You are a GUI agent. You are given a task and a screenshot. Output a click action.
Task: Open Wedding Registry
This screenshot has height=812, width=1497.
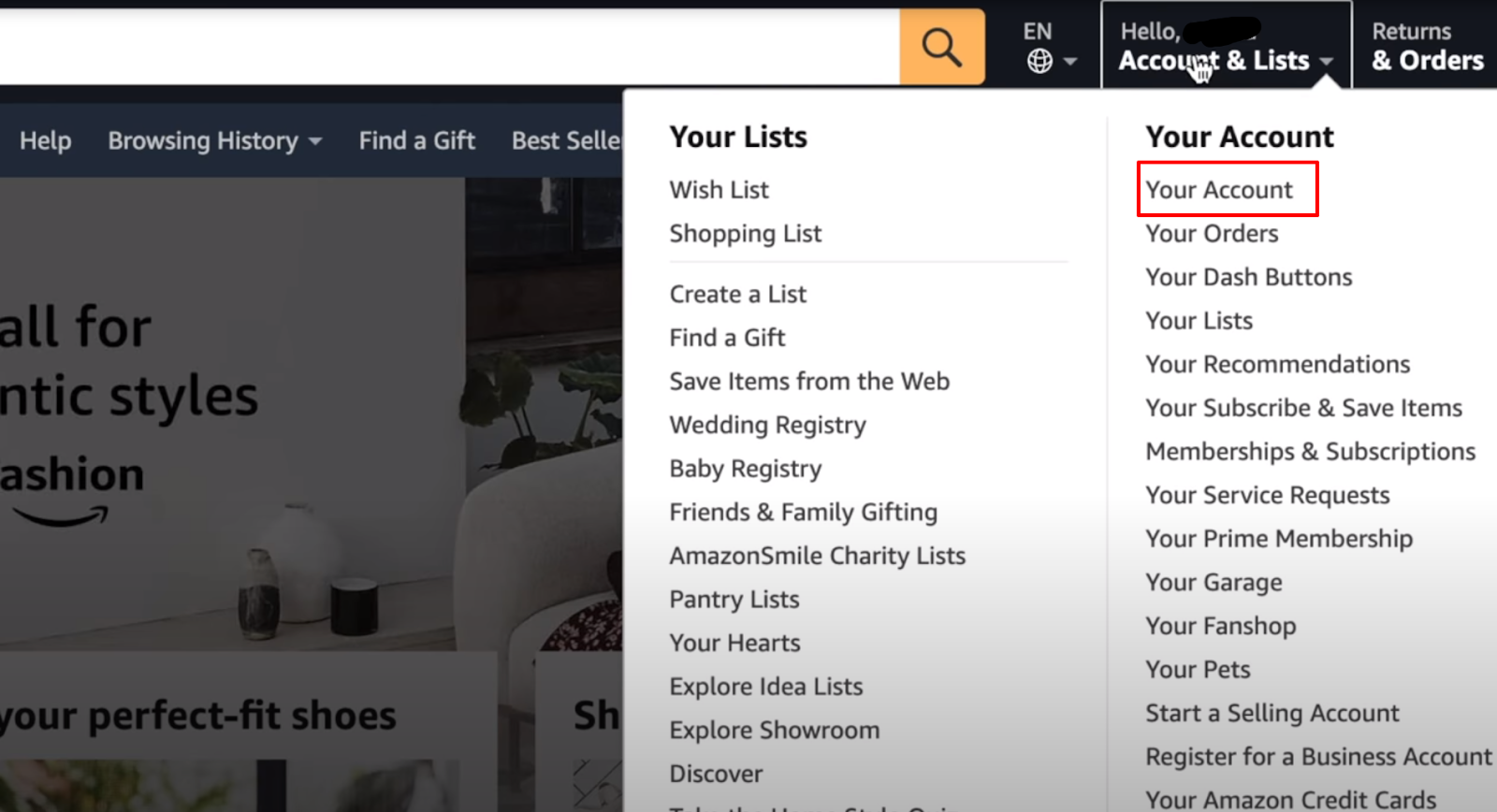point(767,425)
